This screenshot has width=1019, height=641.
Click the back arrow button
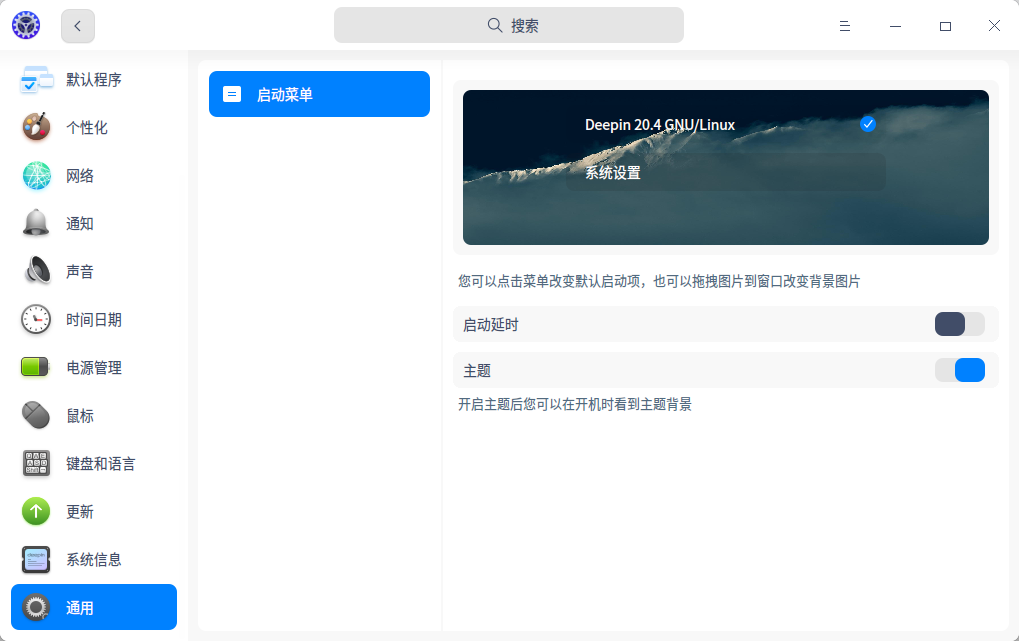[77, 25]
